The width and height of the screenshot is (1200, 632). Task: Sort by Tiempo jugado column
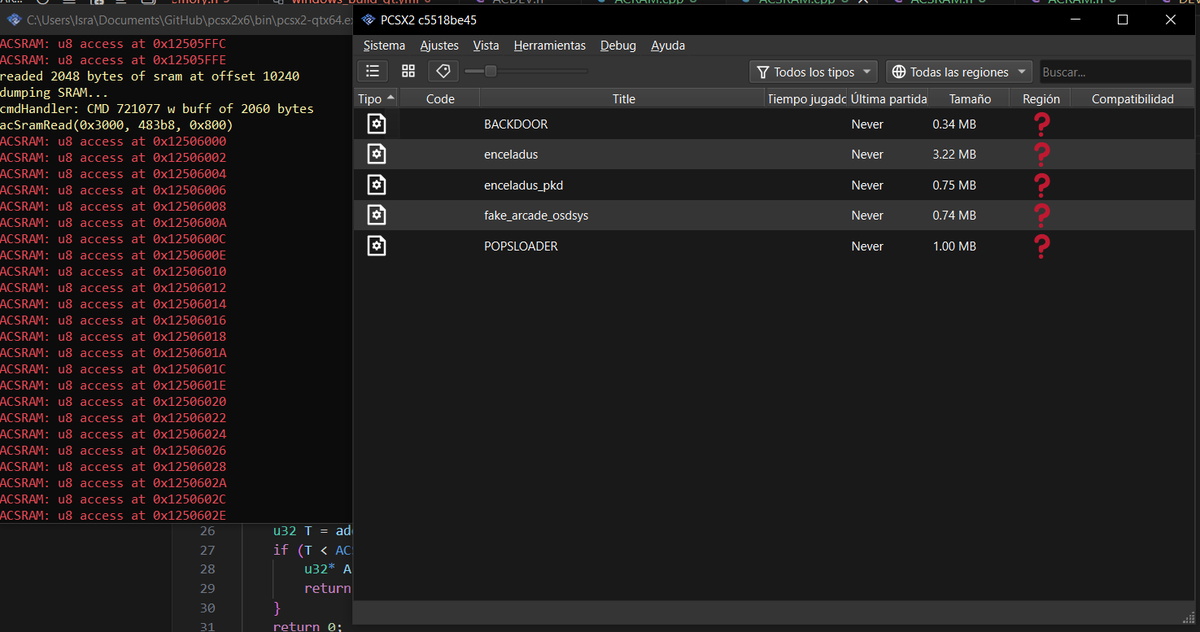point(807,99)
